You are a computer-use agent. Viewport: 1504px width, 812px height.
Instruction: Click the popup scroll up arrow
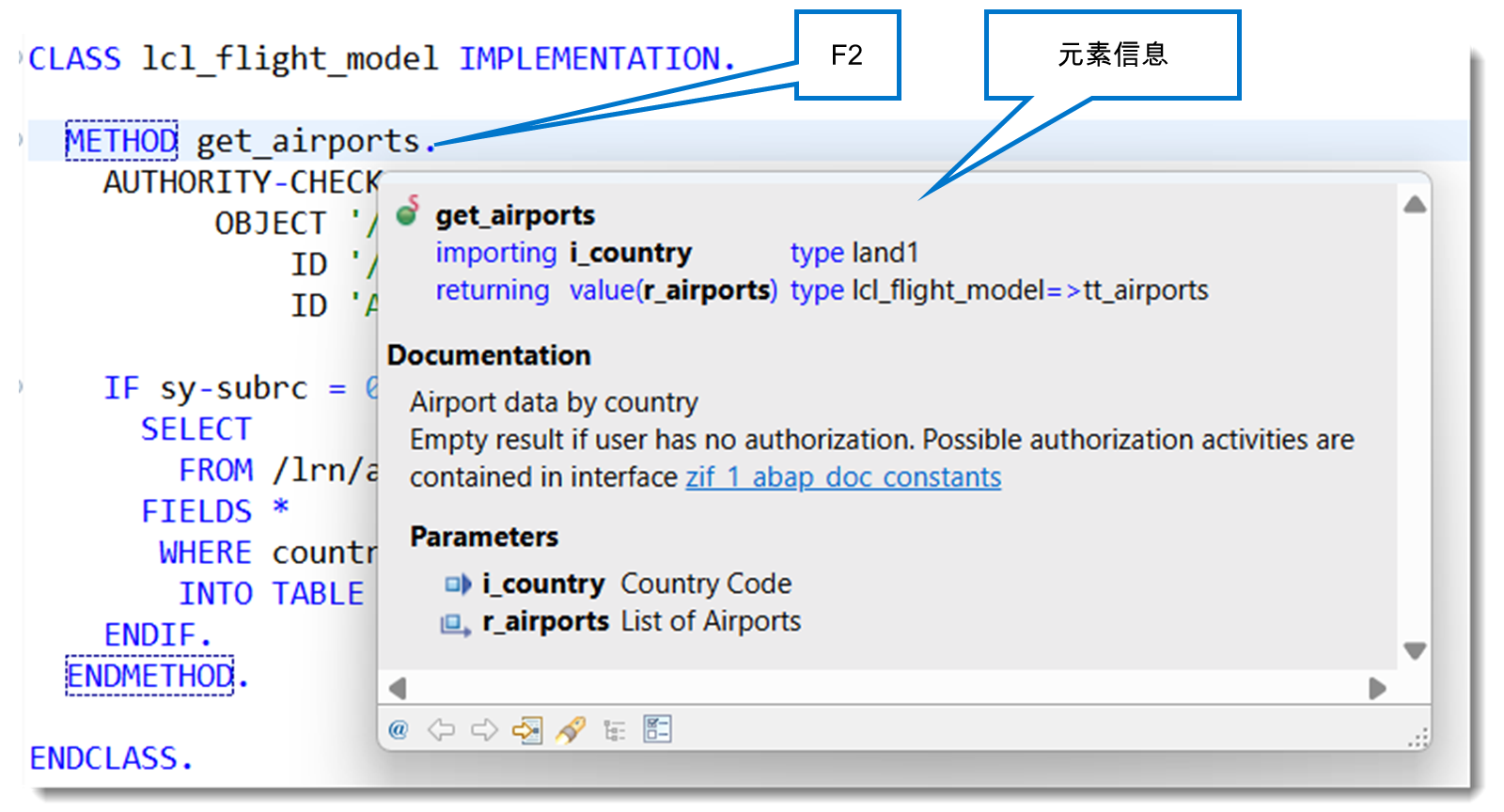1415,204
